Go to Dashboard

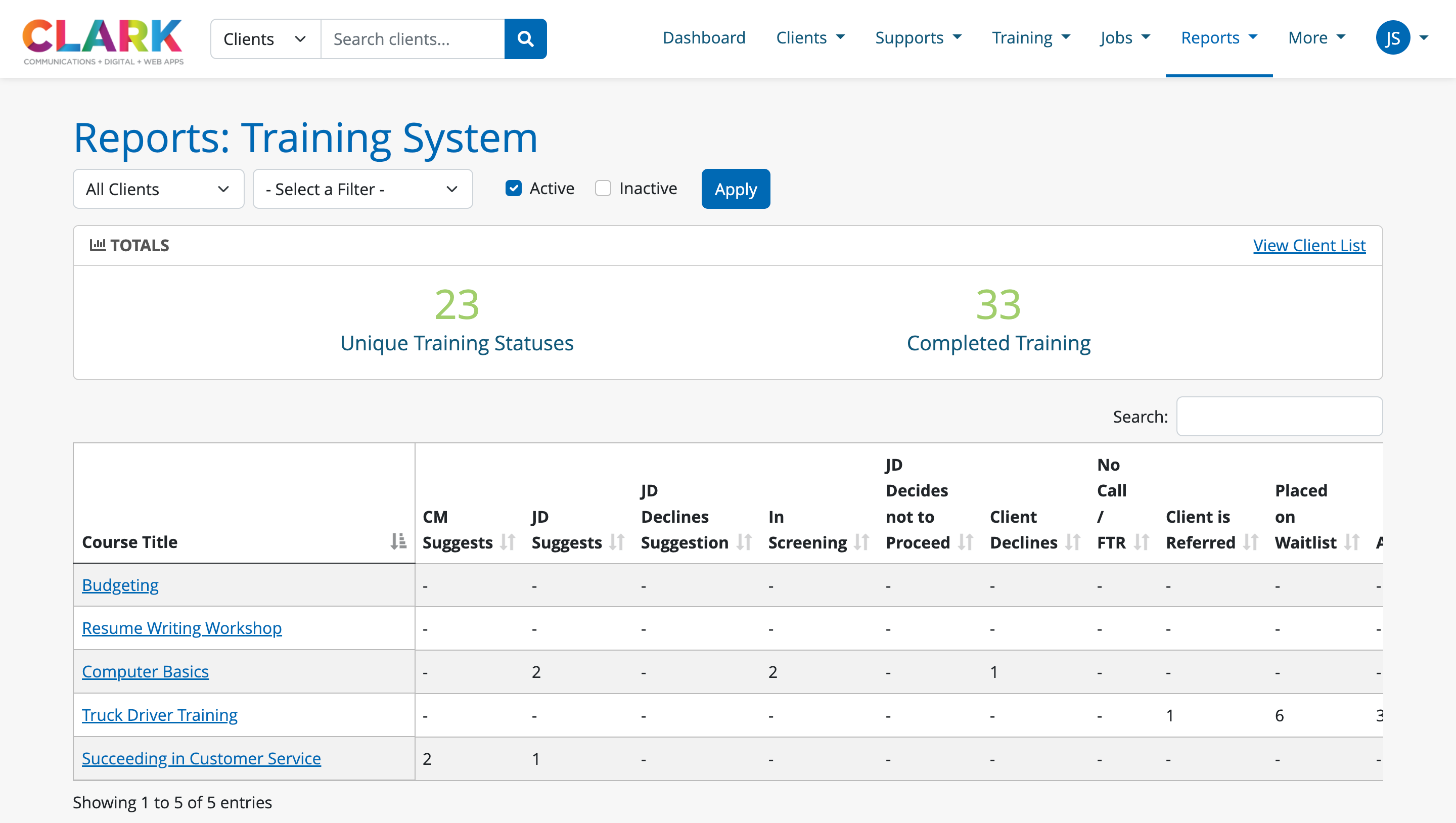tap(704, 38)
